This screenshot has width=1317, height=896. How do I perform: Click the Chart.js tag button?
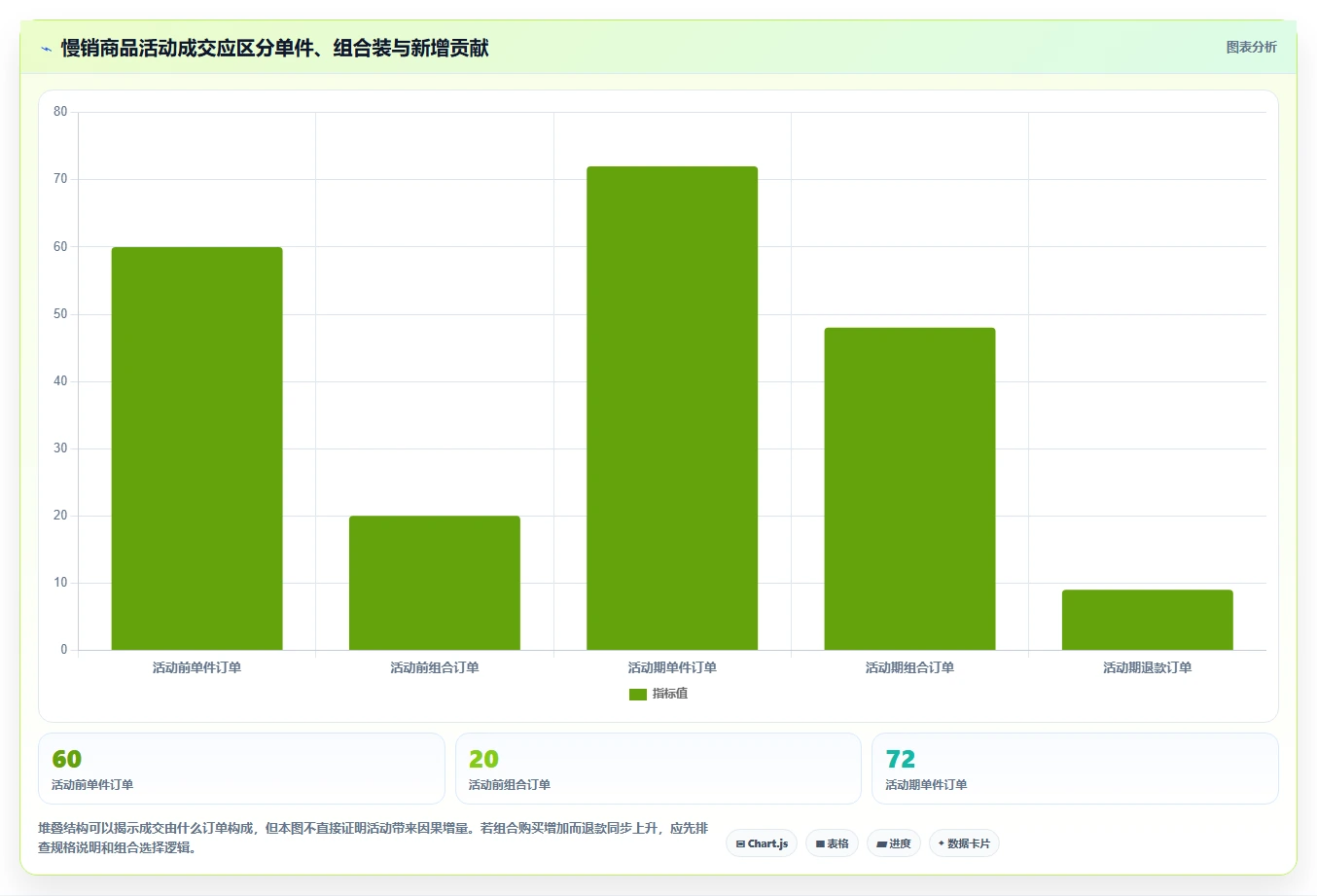(762, 843)
